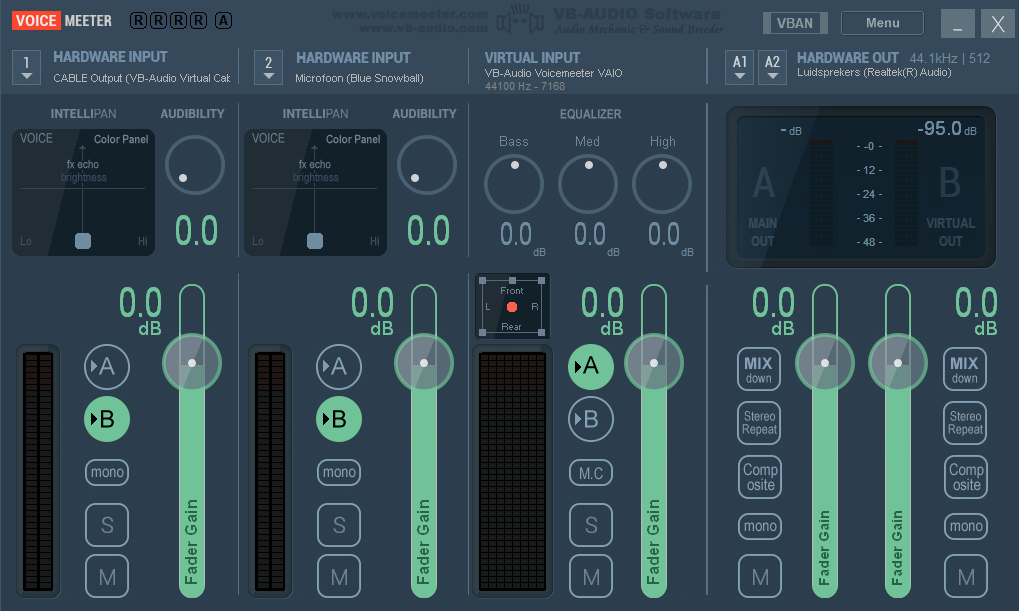This screenshot has width=1019, height=611.
Task: Click the A cassette recorder indicator icon
Action: (x=223, y=21)
